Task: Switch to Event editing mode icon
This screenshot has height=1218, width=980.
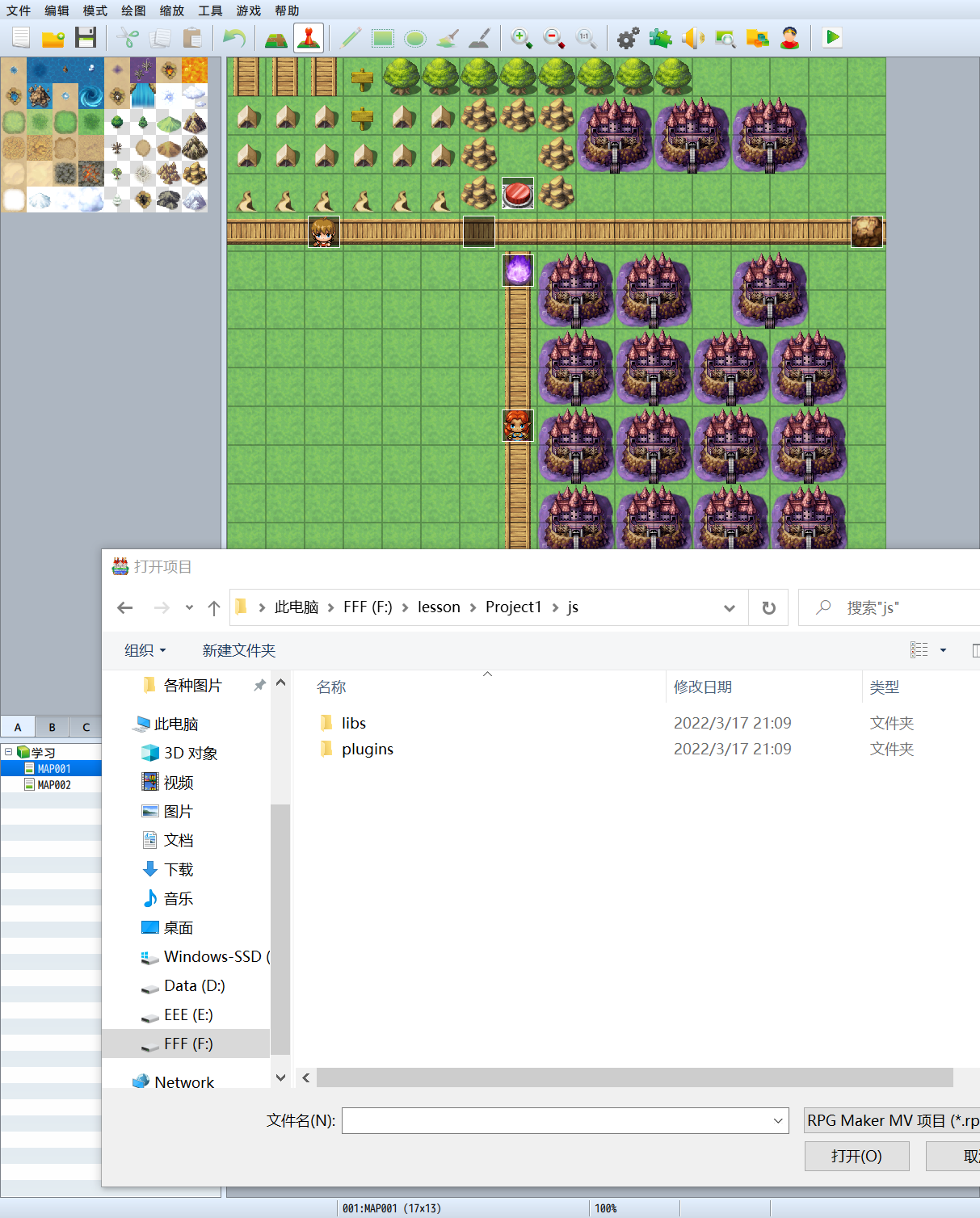Action: pyautogui.click(x=309, y=37)
